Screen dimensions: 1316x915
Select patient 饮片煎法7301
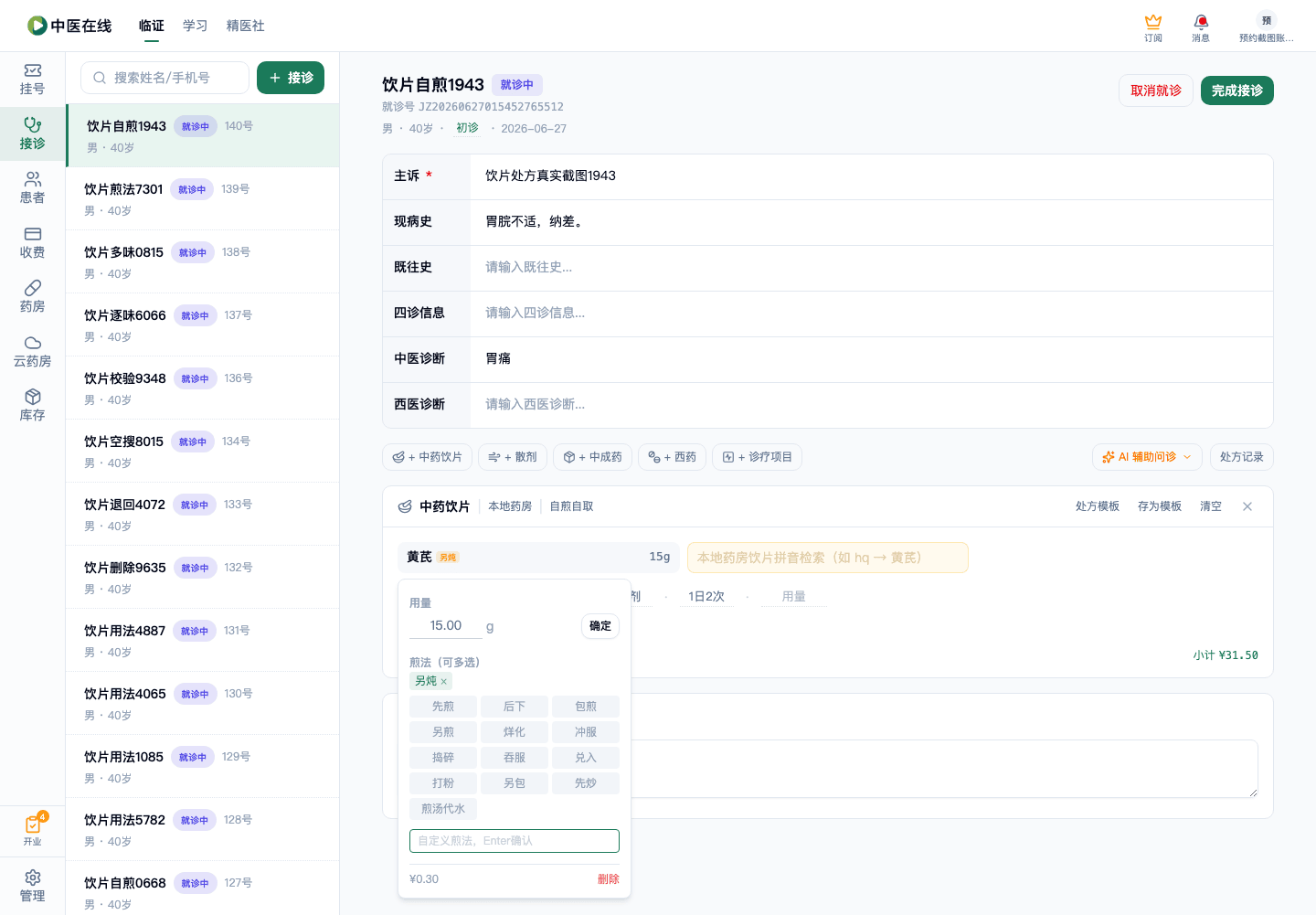203,198
